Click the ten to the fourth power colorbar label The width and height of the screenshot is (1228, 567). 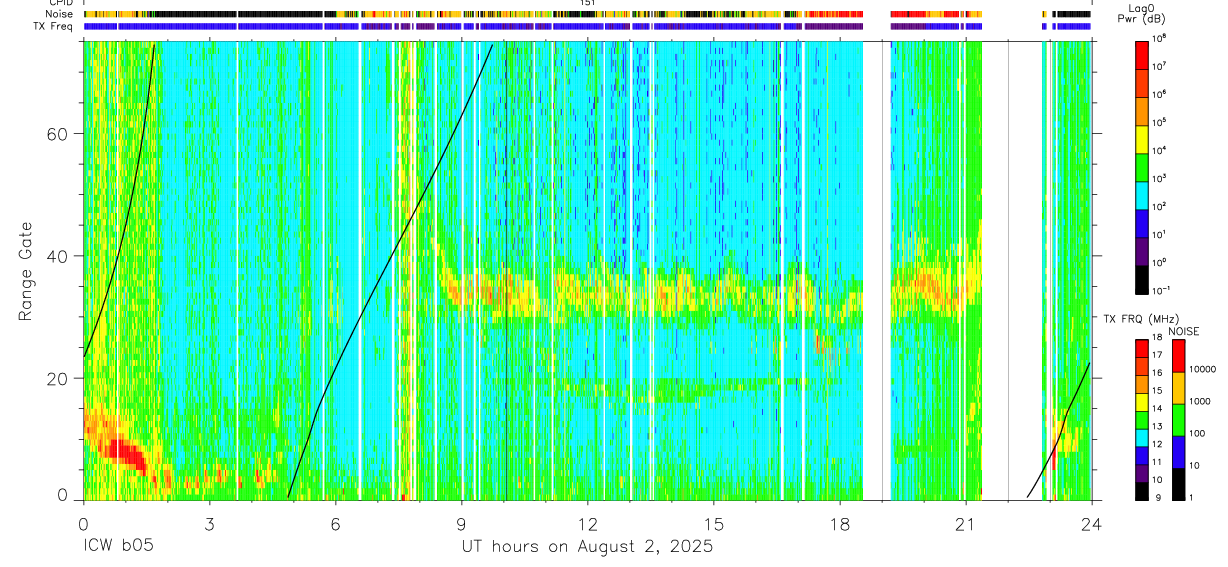coord(1159,151)
